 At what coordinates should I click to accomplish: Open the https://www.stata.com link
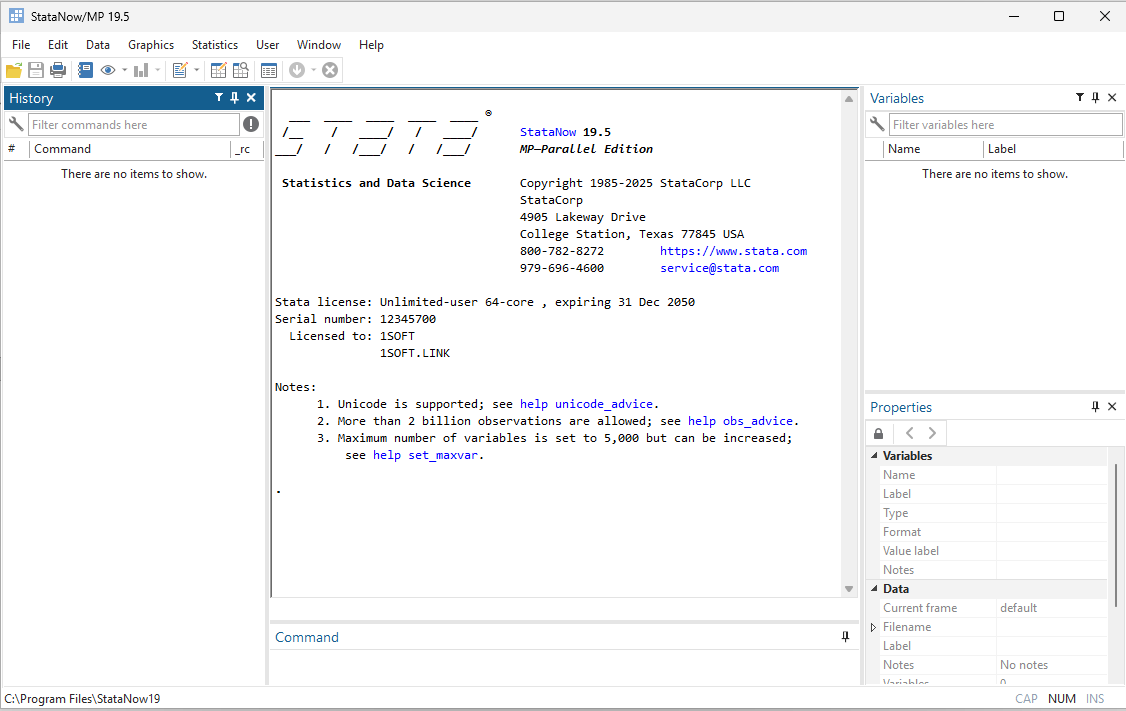click(x=733, y=251)
